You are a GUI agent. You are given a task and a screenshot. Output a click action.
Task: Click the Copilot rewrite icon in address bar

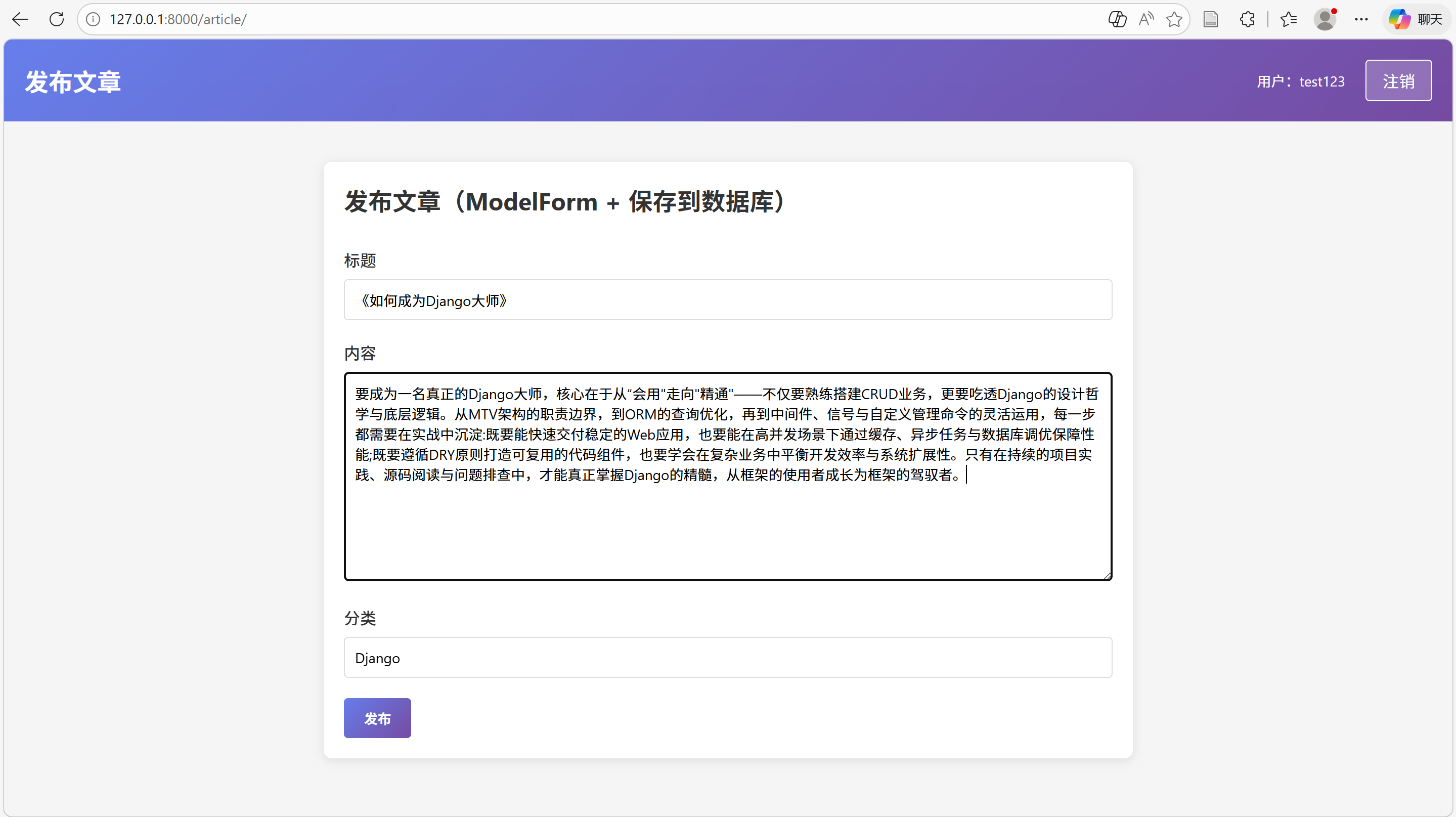[x=1117, y=19]
